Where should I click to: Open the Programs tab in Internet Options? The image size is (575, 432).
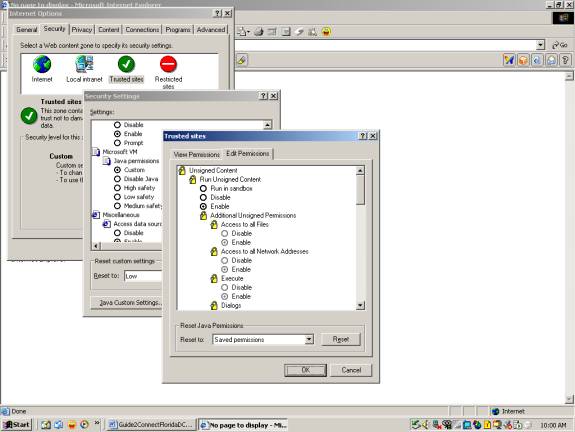coord(178,30)
